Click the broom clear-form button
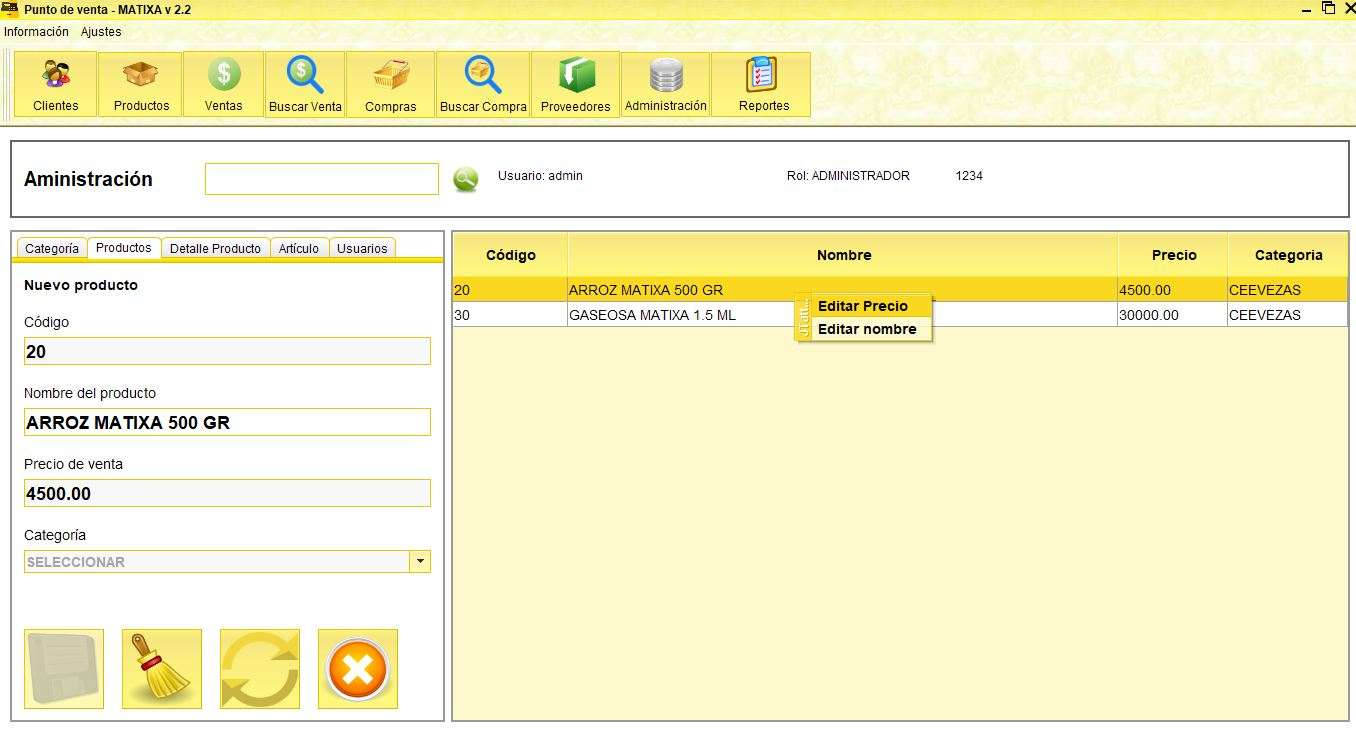1356x729 pixels. coord(162,669)
